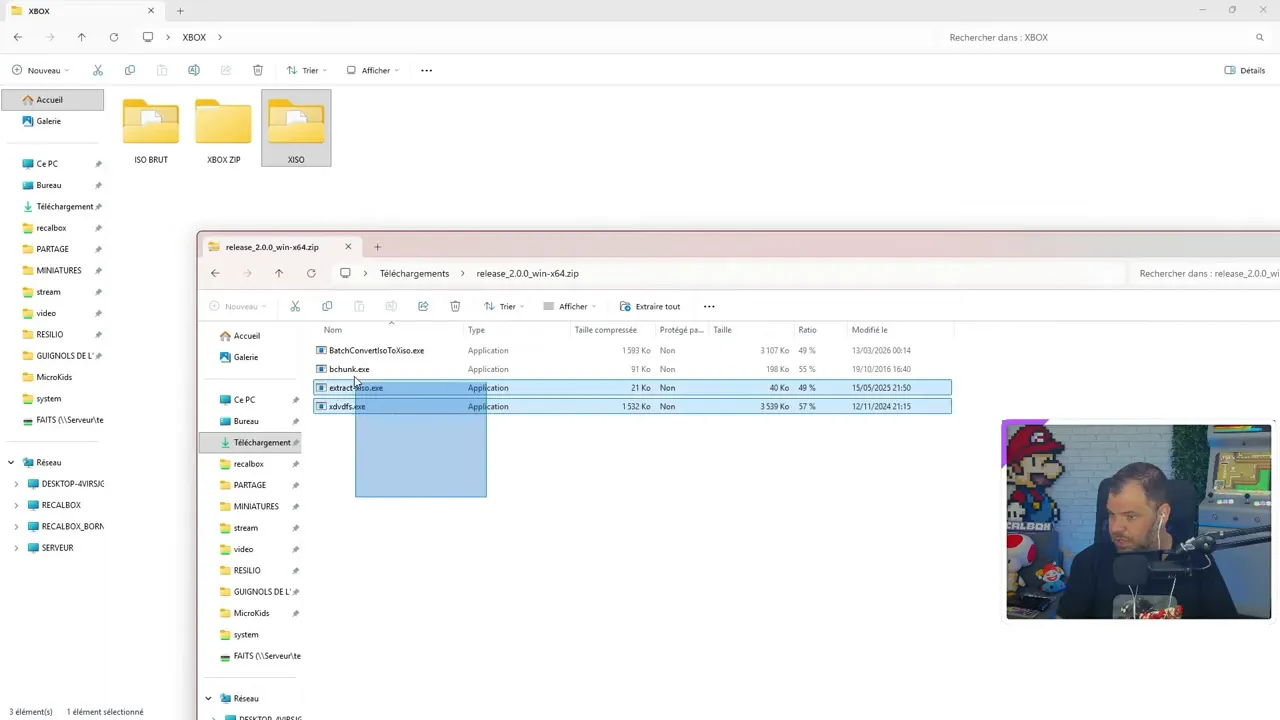Open the XBOX ZIP folder

[223, 131]
